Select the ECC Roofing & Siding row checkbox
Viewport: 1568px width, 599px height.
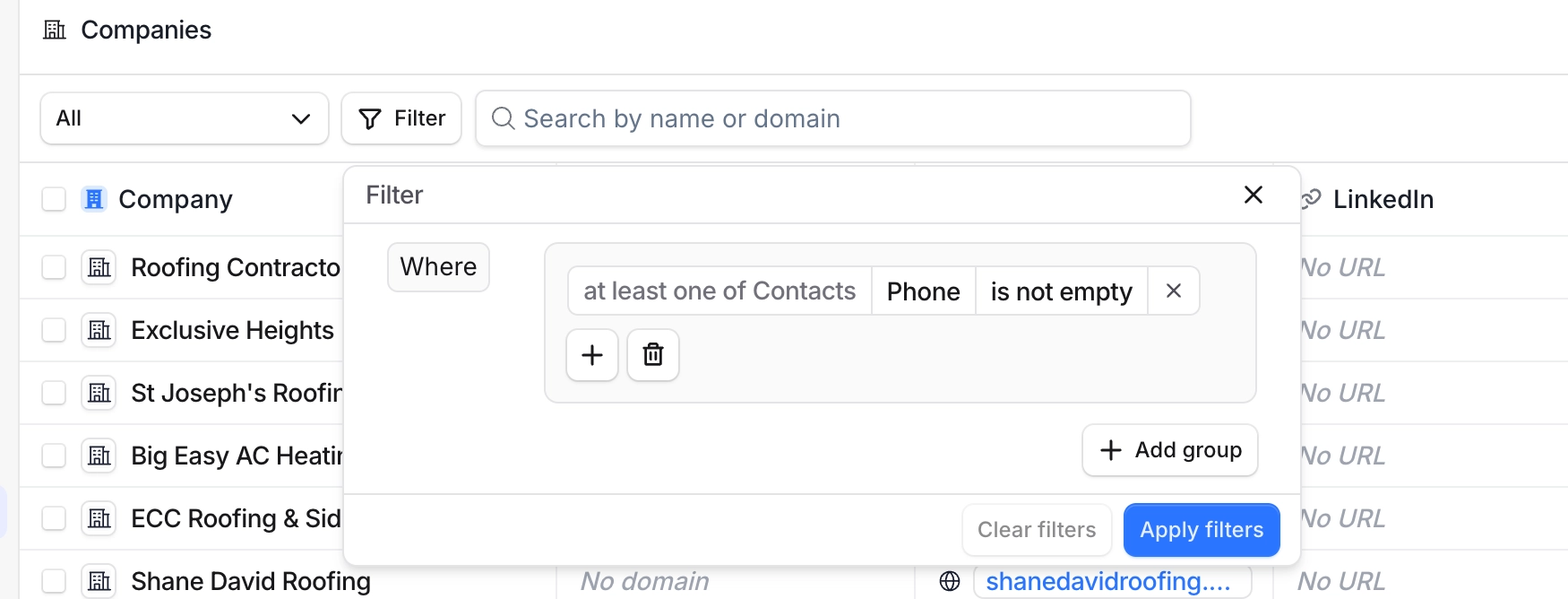pyautogui.click(x=54, y=518)
